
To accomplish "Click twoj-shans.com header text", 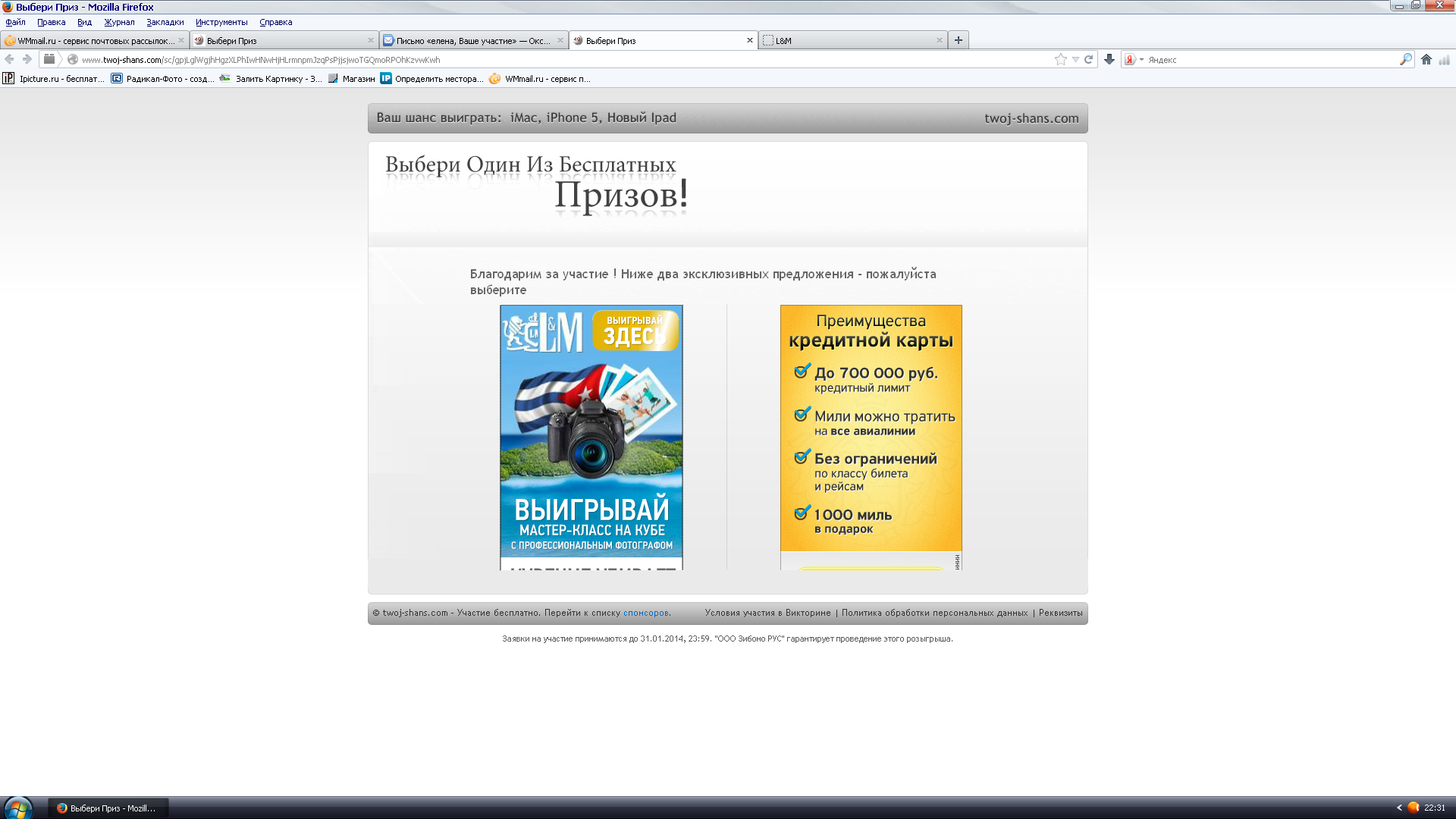I will click(x=1031, y=118).
